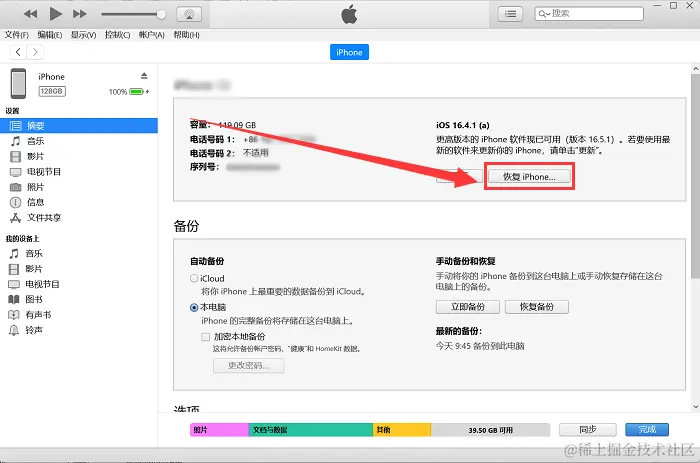The height and width of the screenshot is (463, 700).
Task: Click the iOS 16.4.1 (a) version text
Action: pos(462,125)
